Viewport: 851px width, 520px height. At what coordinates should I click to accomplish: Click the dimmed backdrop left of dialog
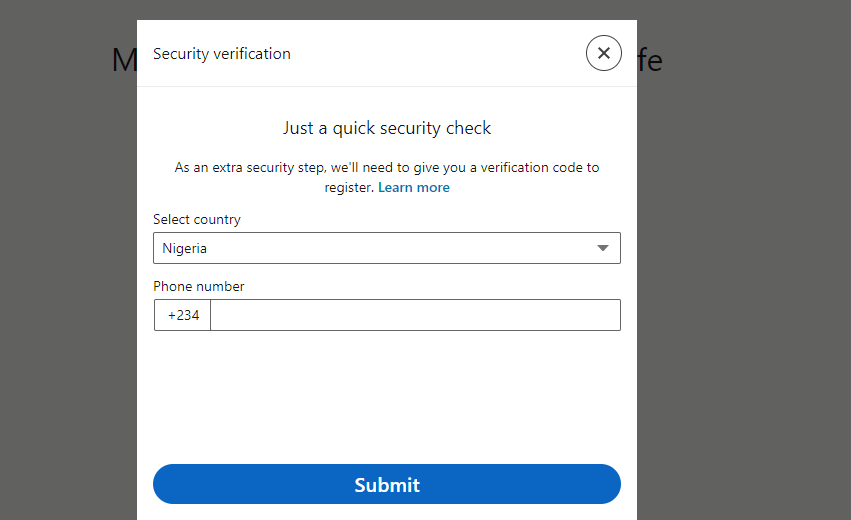point(68,271)
